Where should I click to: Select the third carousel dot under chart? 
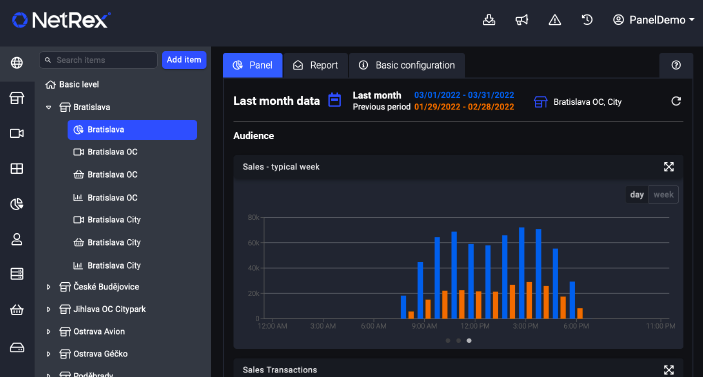469,341
